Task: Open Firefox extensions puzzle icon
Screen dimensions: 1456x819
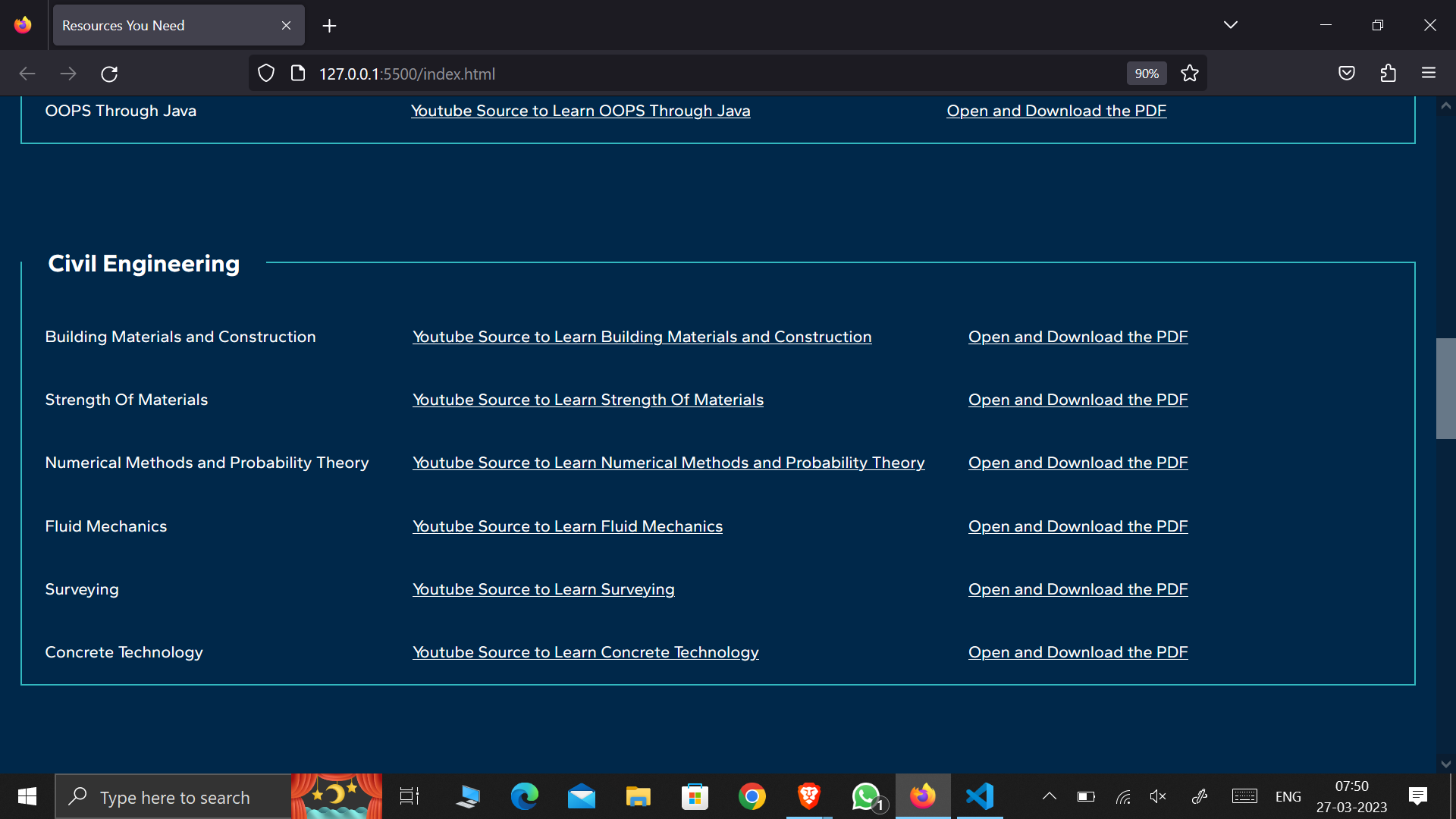Action: pyautogui.click(x=1388, y=74)
